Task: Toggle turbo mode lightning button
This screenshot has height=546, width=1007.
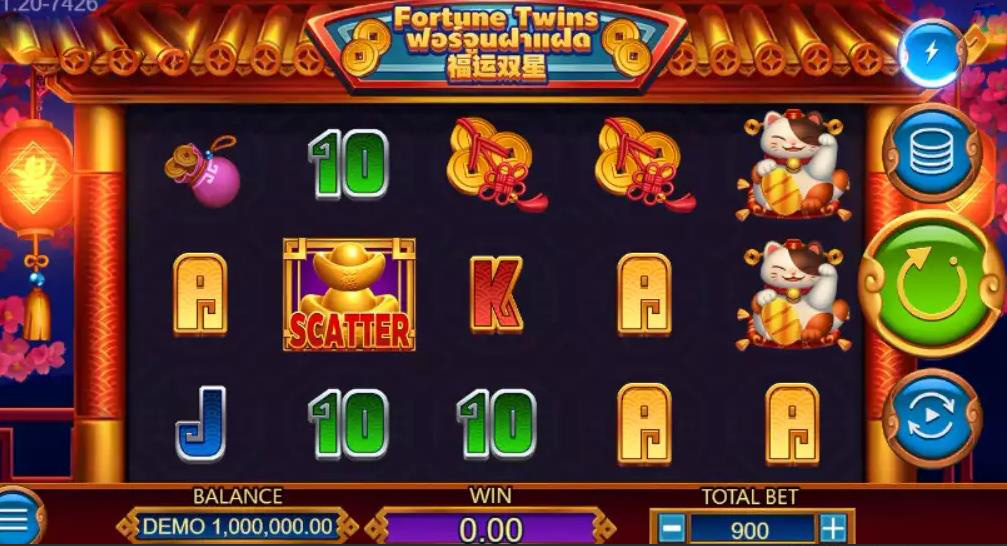Action: 931,53
